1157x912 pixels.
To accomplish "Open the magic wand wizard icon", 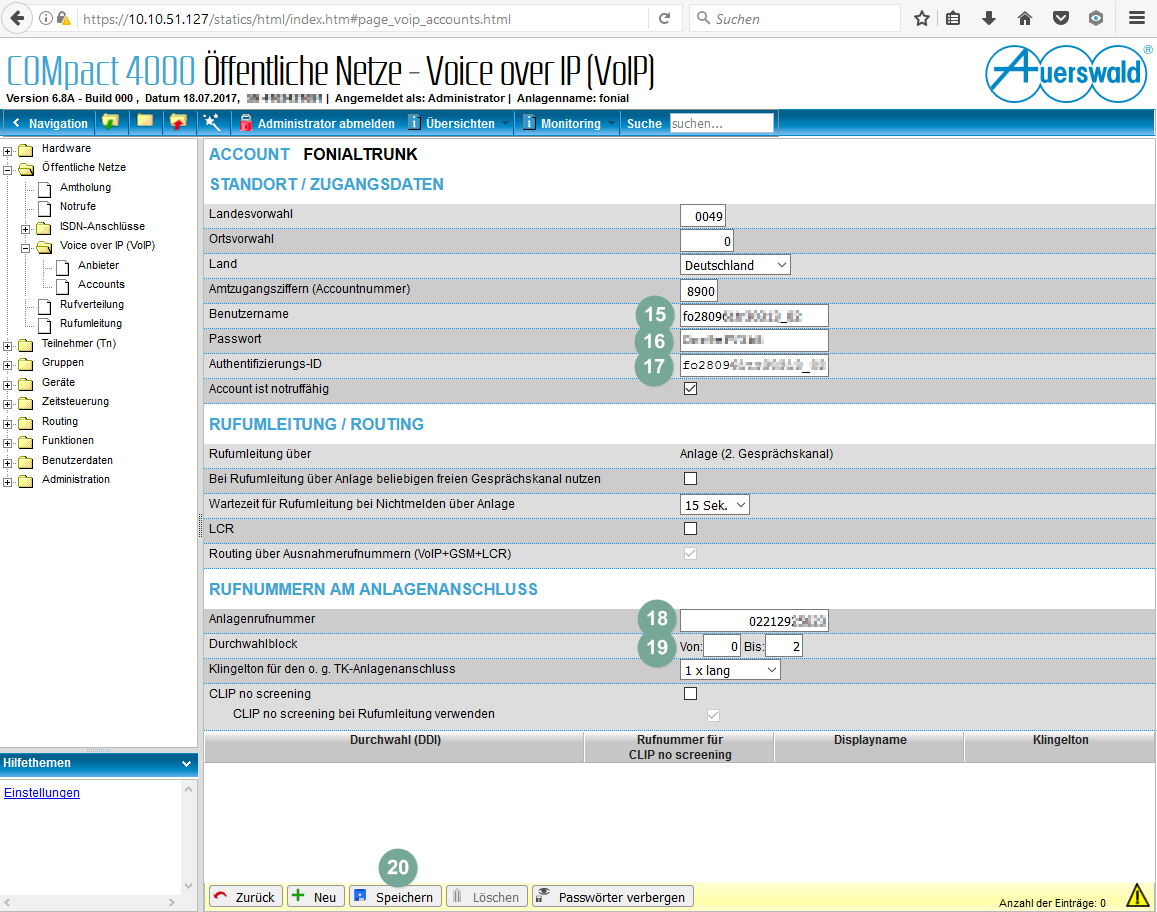I will pyautogui.click(x=212, y=122).
